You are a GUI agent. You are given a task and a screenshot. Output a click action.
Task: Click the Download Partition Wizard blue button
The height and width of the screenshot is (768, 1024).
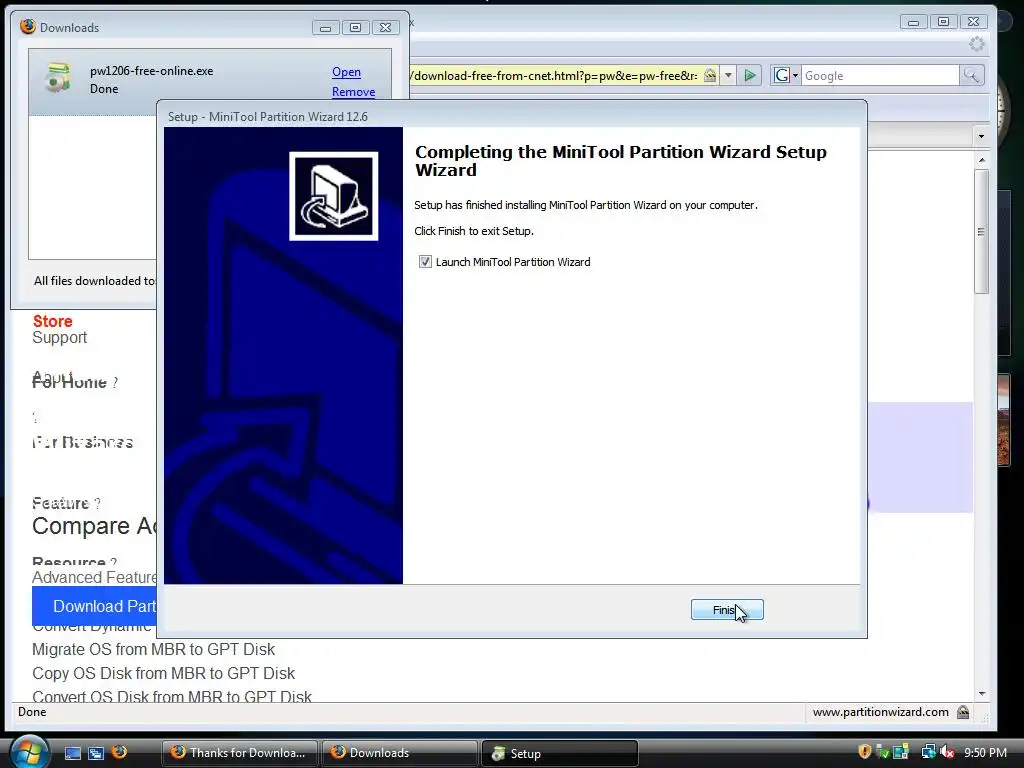click(x=94, y=606)
